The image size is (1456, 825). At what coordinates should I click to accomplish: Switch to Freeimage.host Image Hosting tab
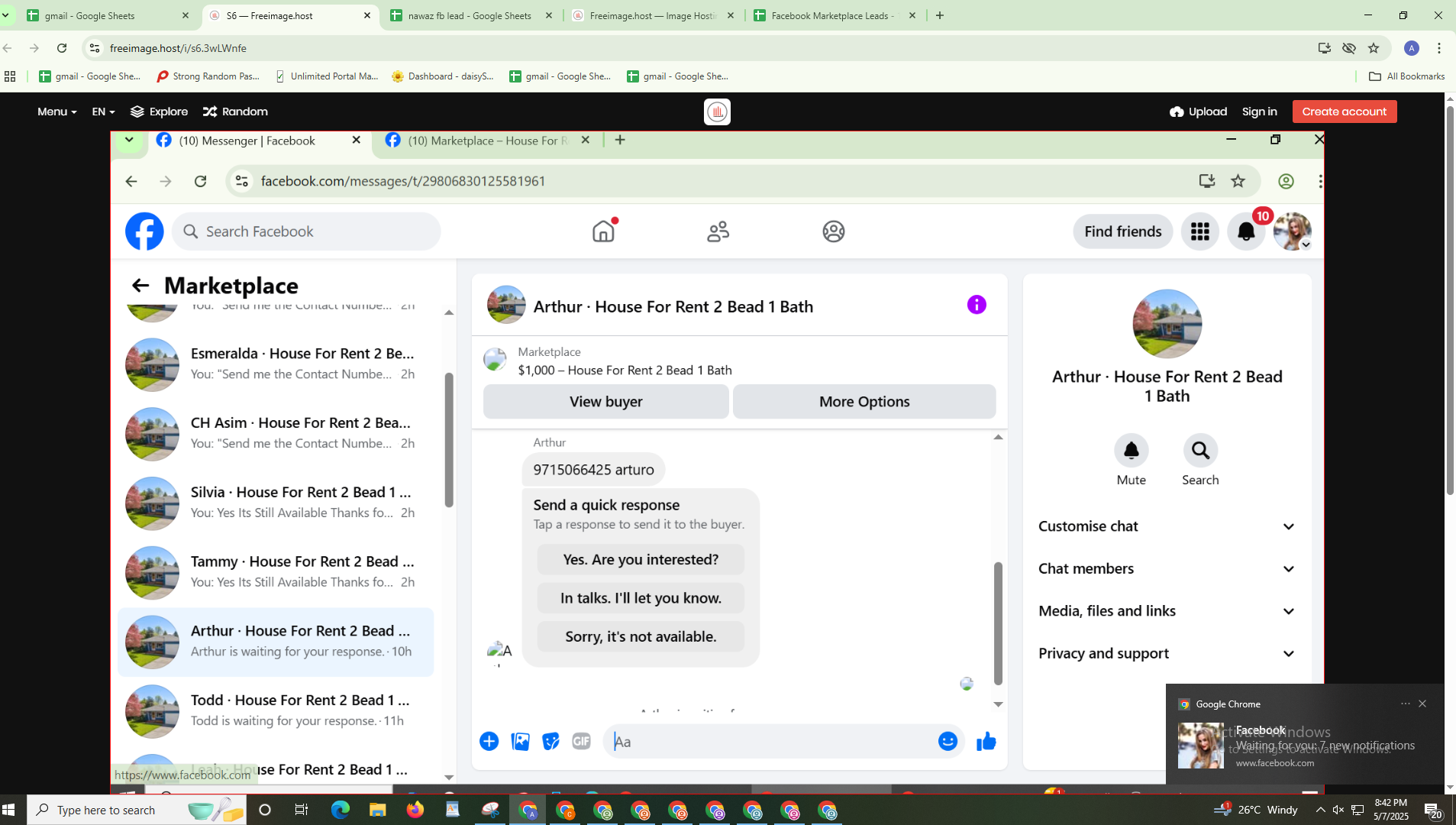pos(654,15)
